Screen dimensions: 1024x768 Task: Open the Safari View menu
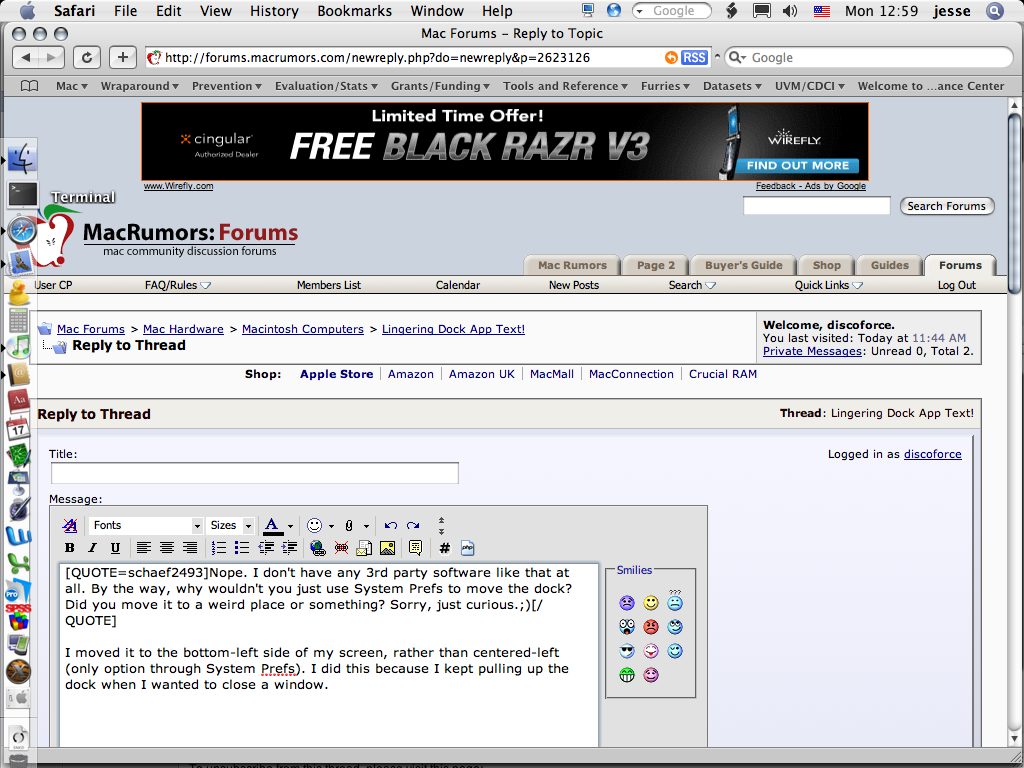[216, 11]
